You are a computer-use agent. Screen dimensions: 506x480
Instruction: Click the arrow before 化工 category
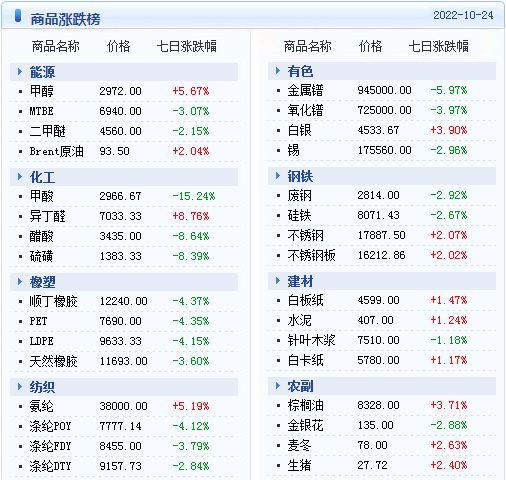(20, 176)
